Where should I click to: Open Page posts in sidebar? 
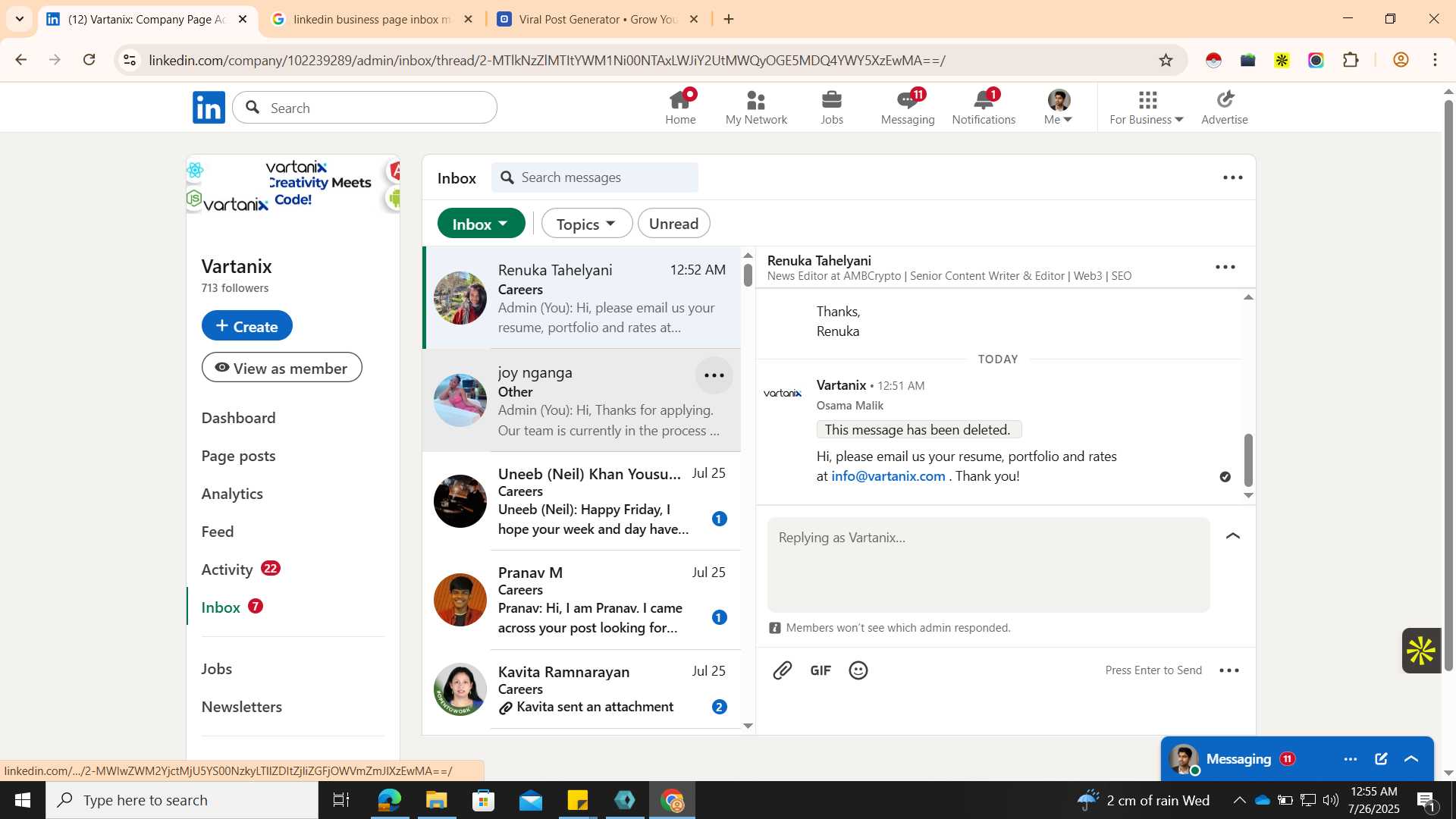238,456
